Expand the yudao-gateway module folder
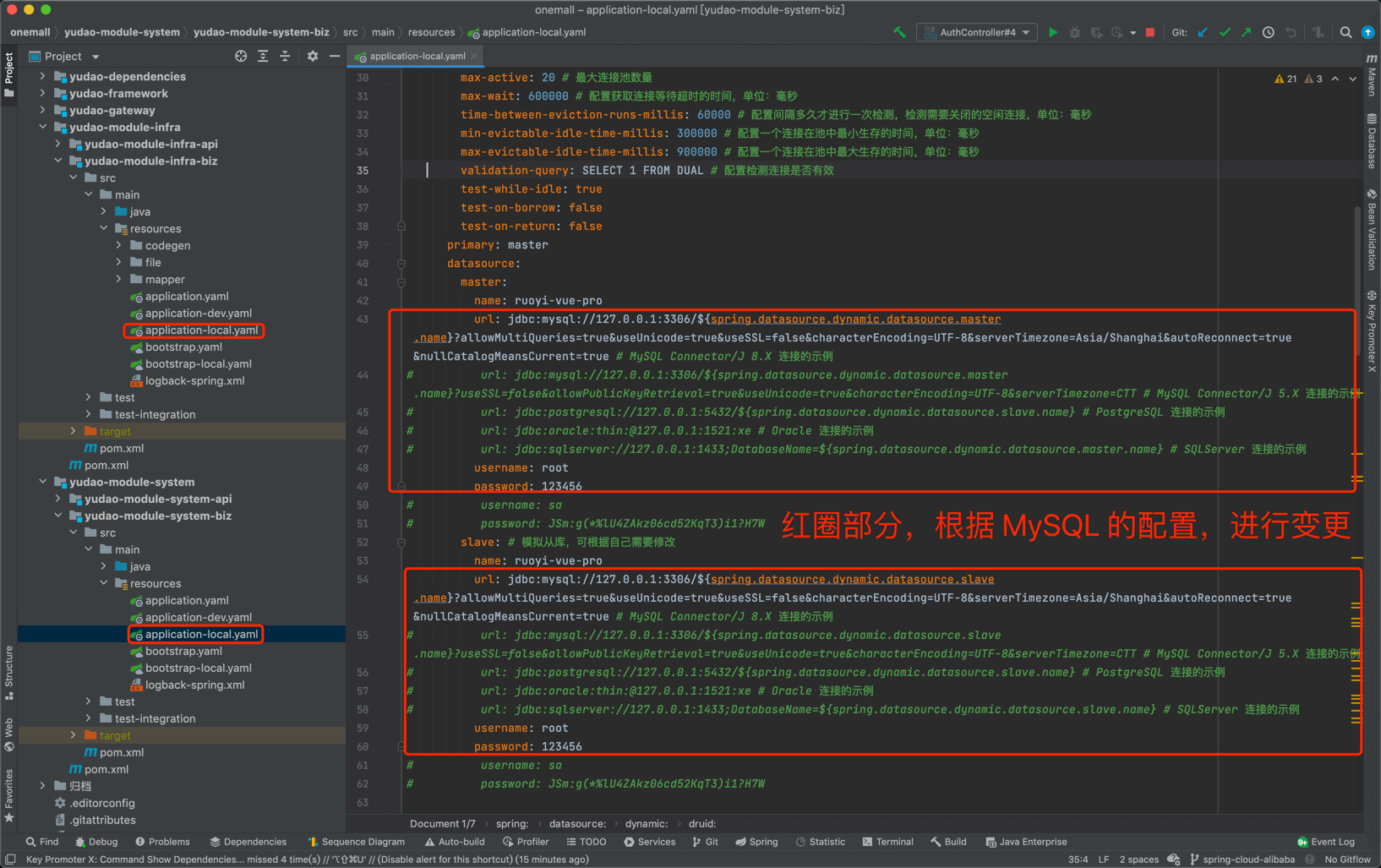Viewport: 1381px width, 868px height. 42,110
